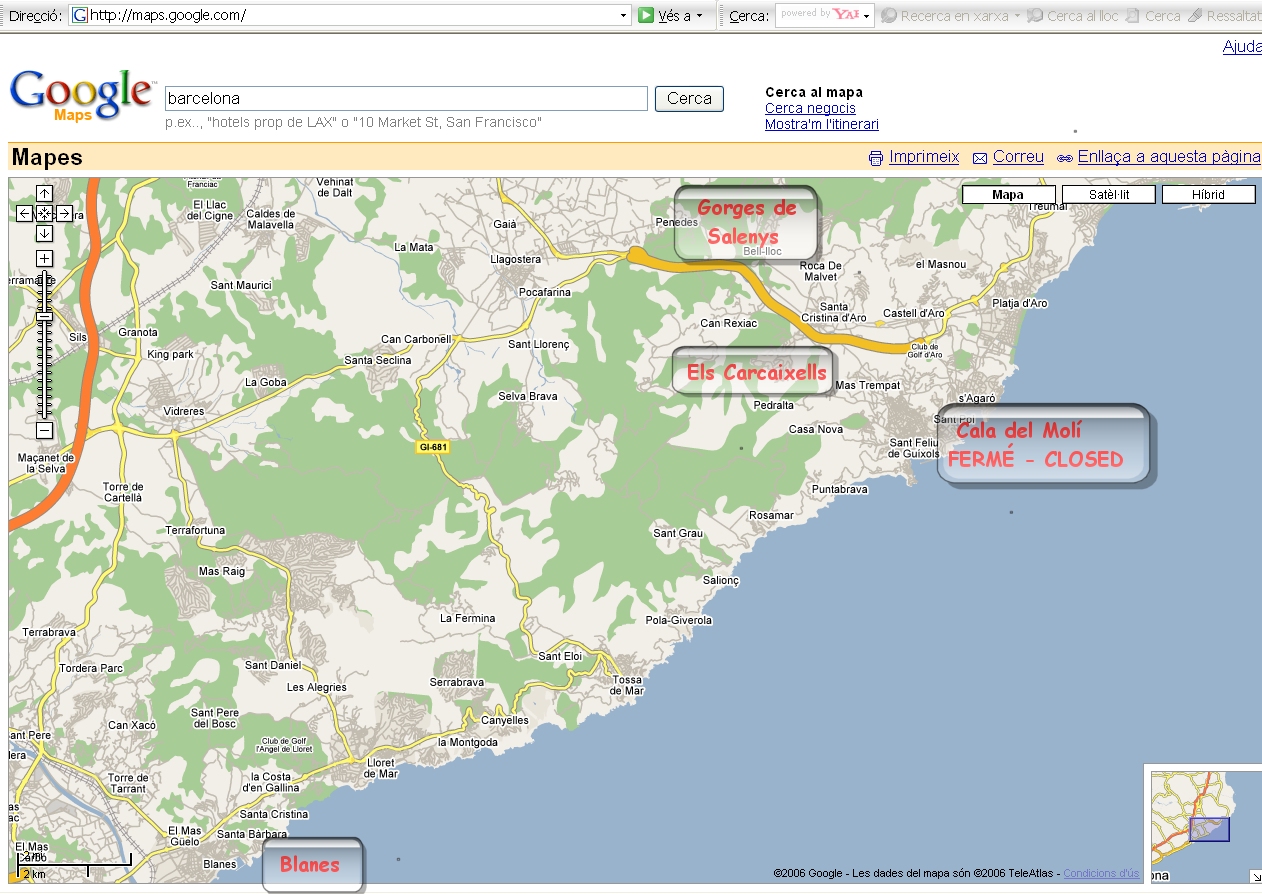Click Canyelles on the map
1262x894 pixels.
point(505,720)
